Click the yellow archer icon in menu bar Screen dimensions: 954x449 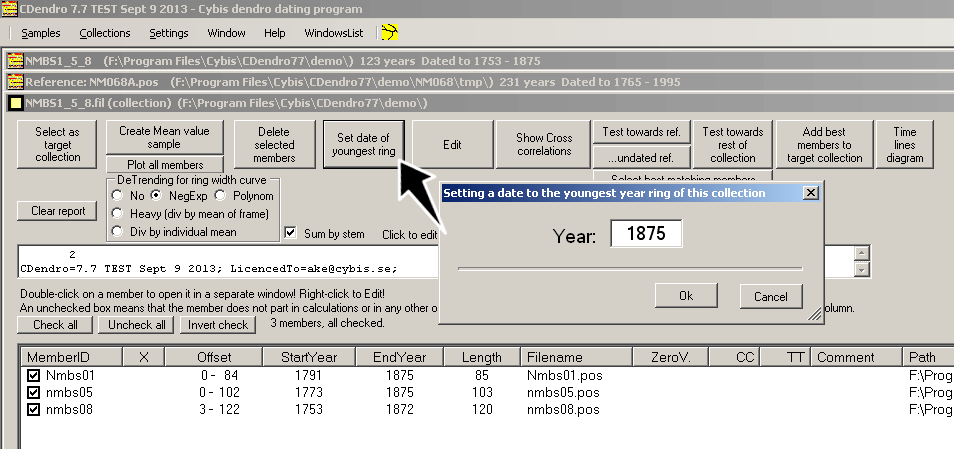pos(389,32)
